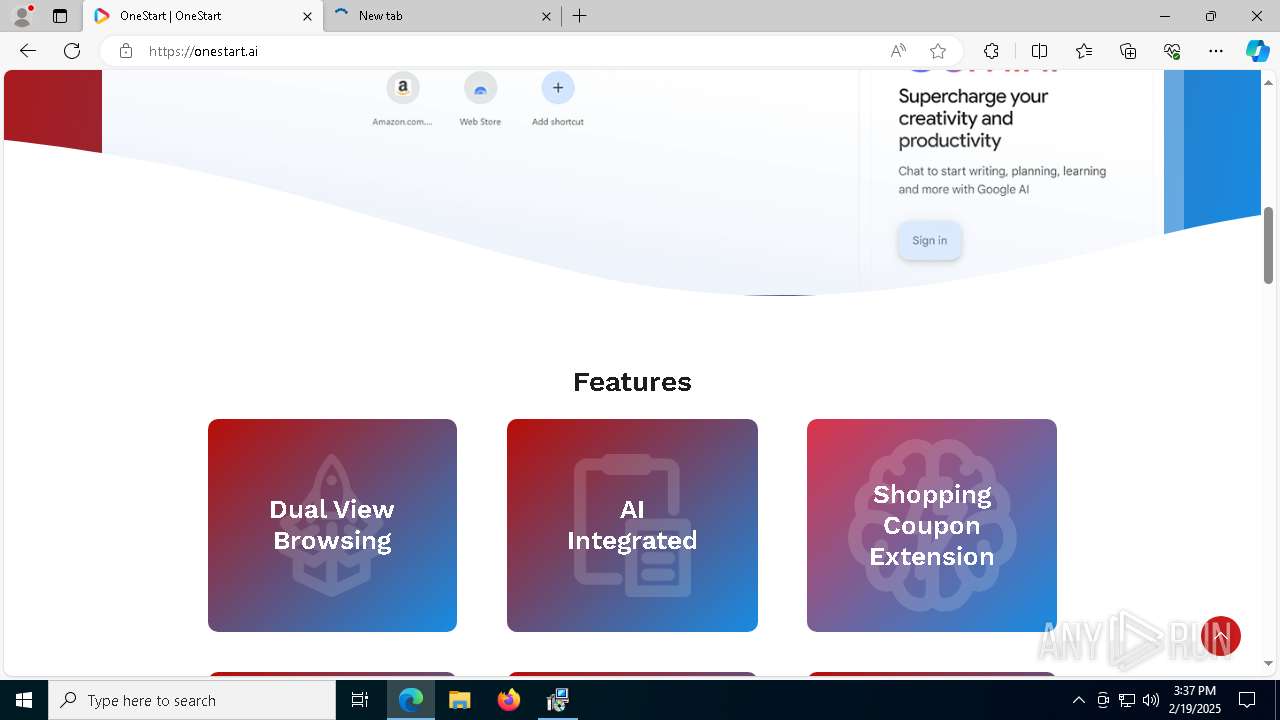
Task: Open the installer app on the taskbar
Action: click(558, 700)
